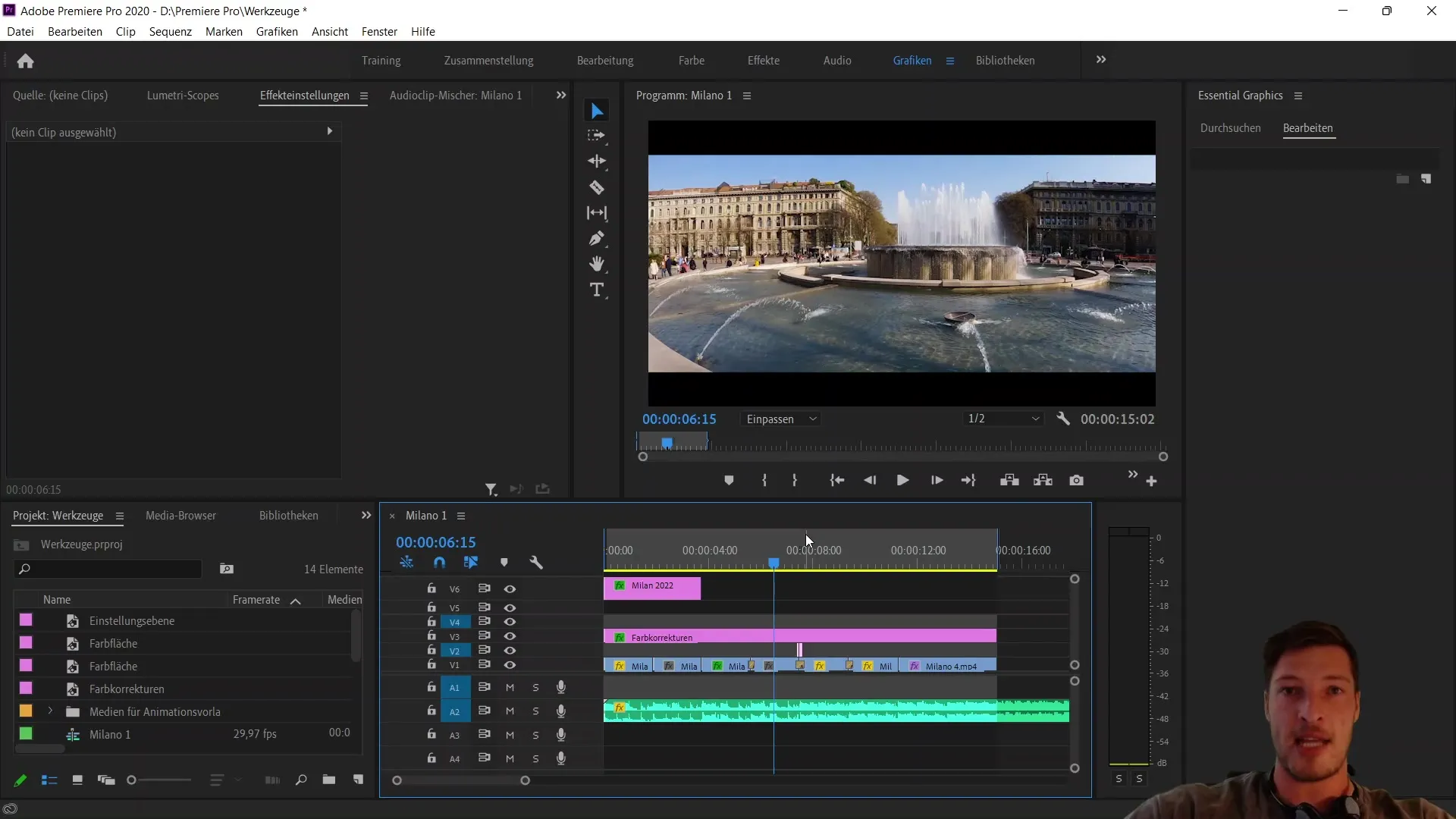The height and width of the screenshot is (819, 1456).
Task: Toggle timeline snapping magnet
Action: pyautogui.click(x=439, y=563)
